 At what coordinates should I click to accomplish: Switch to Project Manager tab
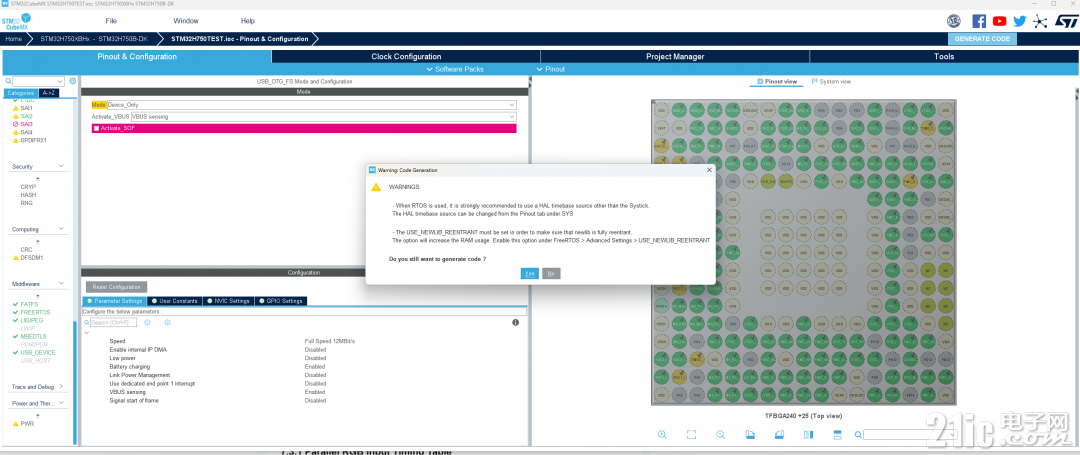coord(675,56)
